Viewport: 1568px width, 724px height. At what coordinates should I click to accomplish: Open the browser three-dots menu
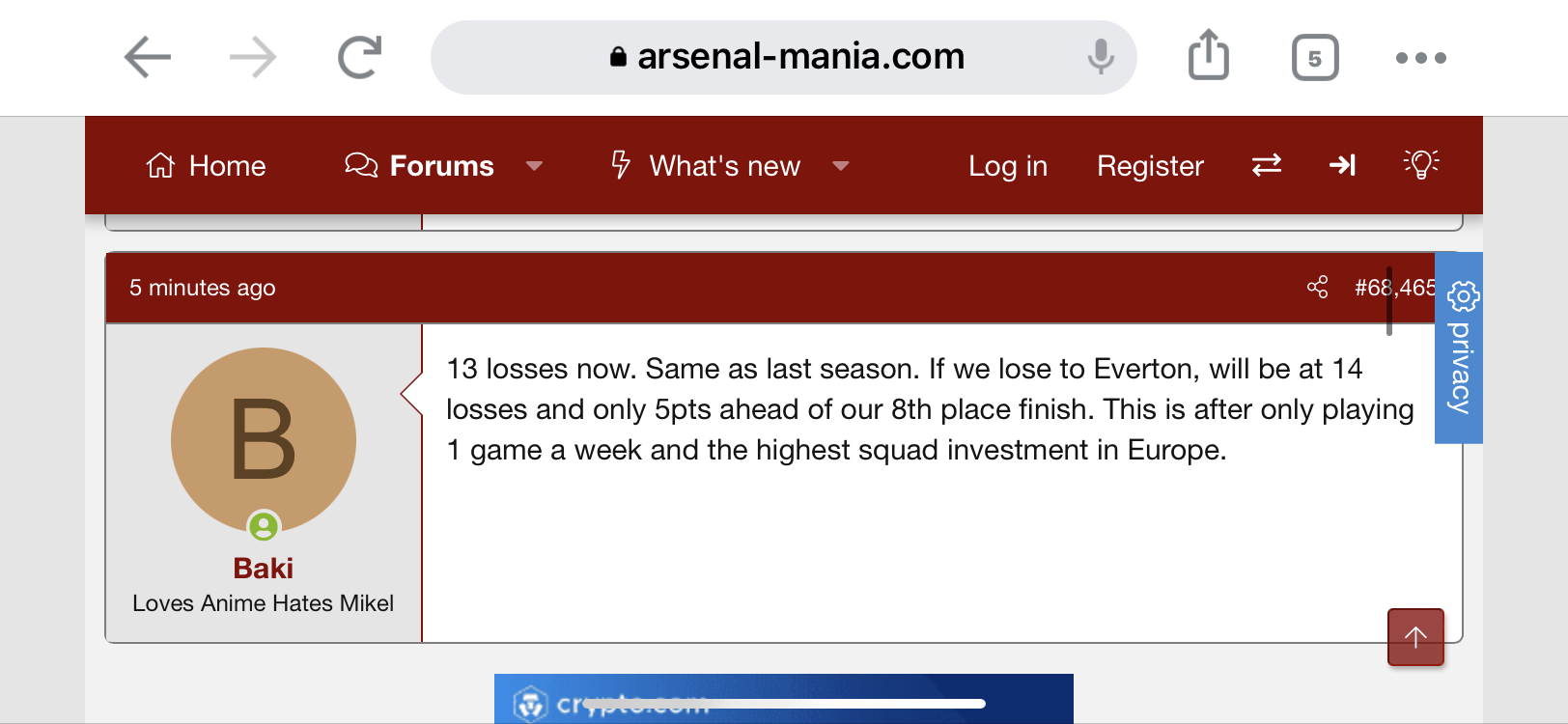(x=1421, y=58)
